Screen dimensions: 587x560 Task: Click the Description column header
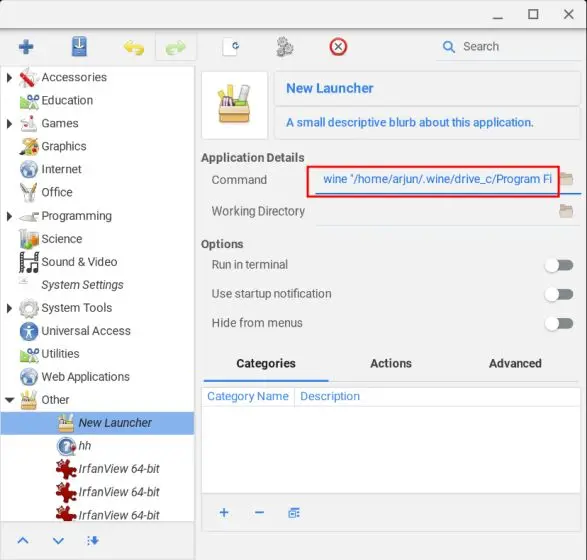330,396
